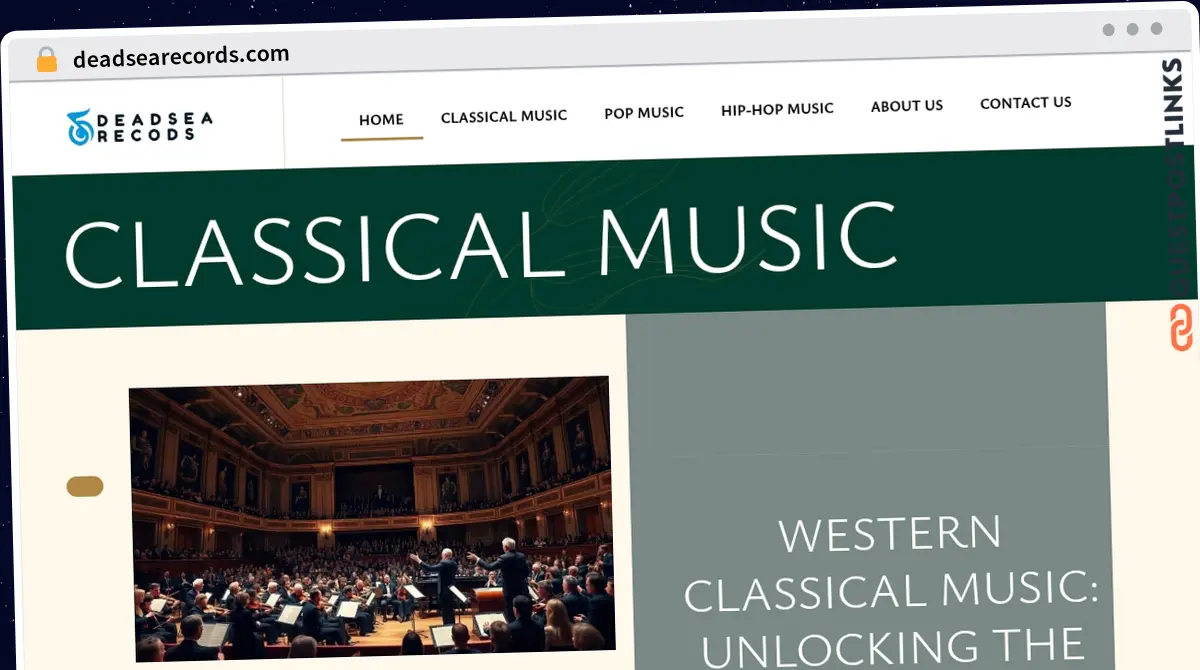Open the Classical Music menu item
This screenshot has width=1200, height=670.
(x=504, y=116)
